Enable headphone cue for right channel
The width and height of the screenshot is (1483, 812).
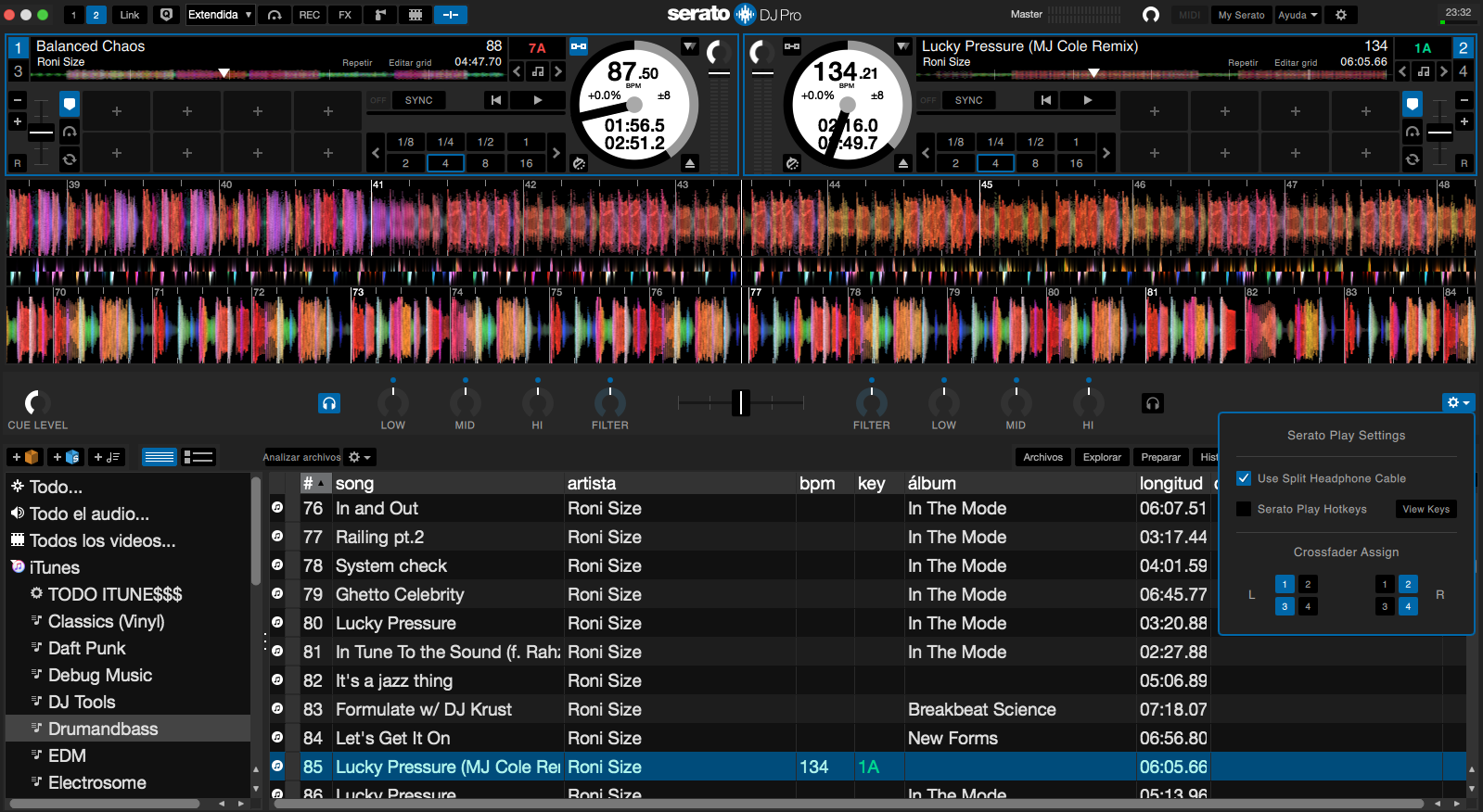click(1152, 403)
